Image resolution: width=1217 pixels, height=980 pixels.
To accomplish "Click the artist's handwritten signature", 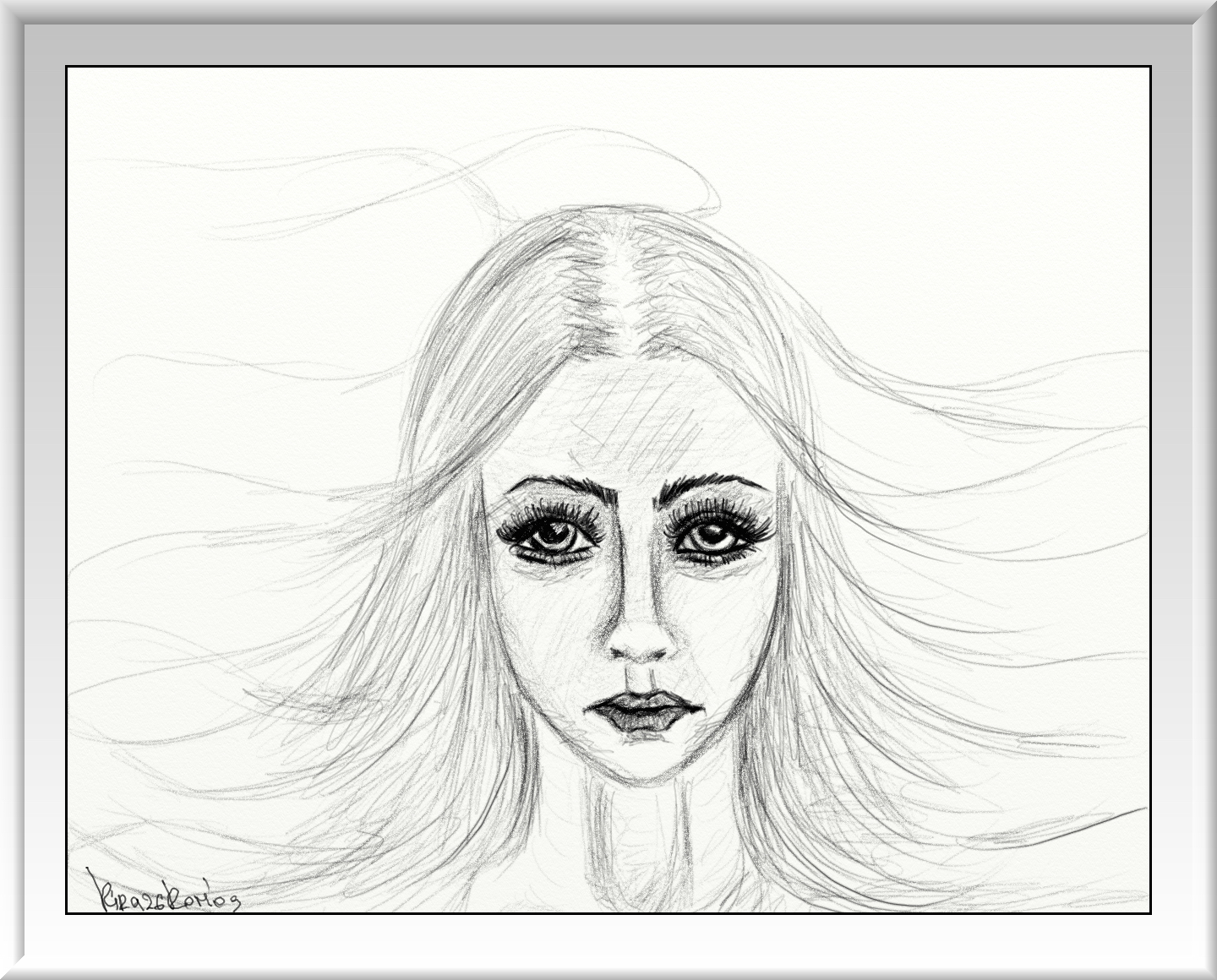I will pyautogui.click(x=164, y=891).
